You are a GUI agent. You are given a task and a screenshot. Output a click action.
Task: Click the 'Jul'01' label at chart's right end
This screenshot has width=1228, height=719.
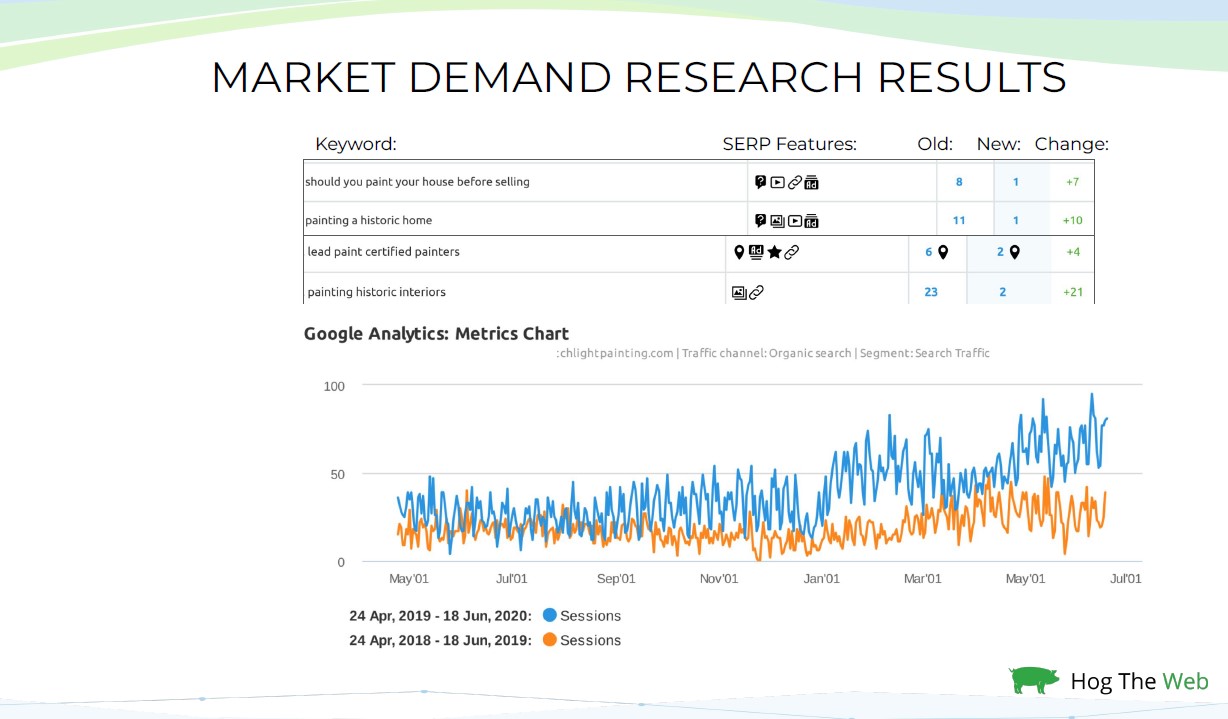[x=1125, y=578]
